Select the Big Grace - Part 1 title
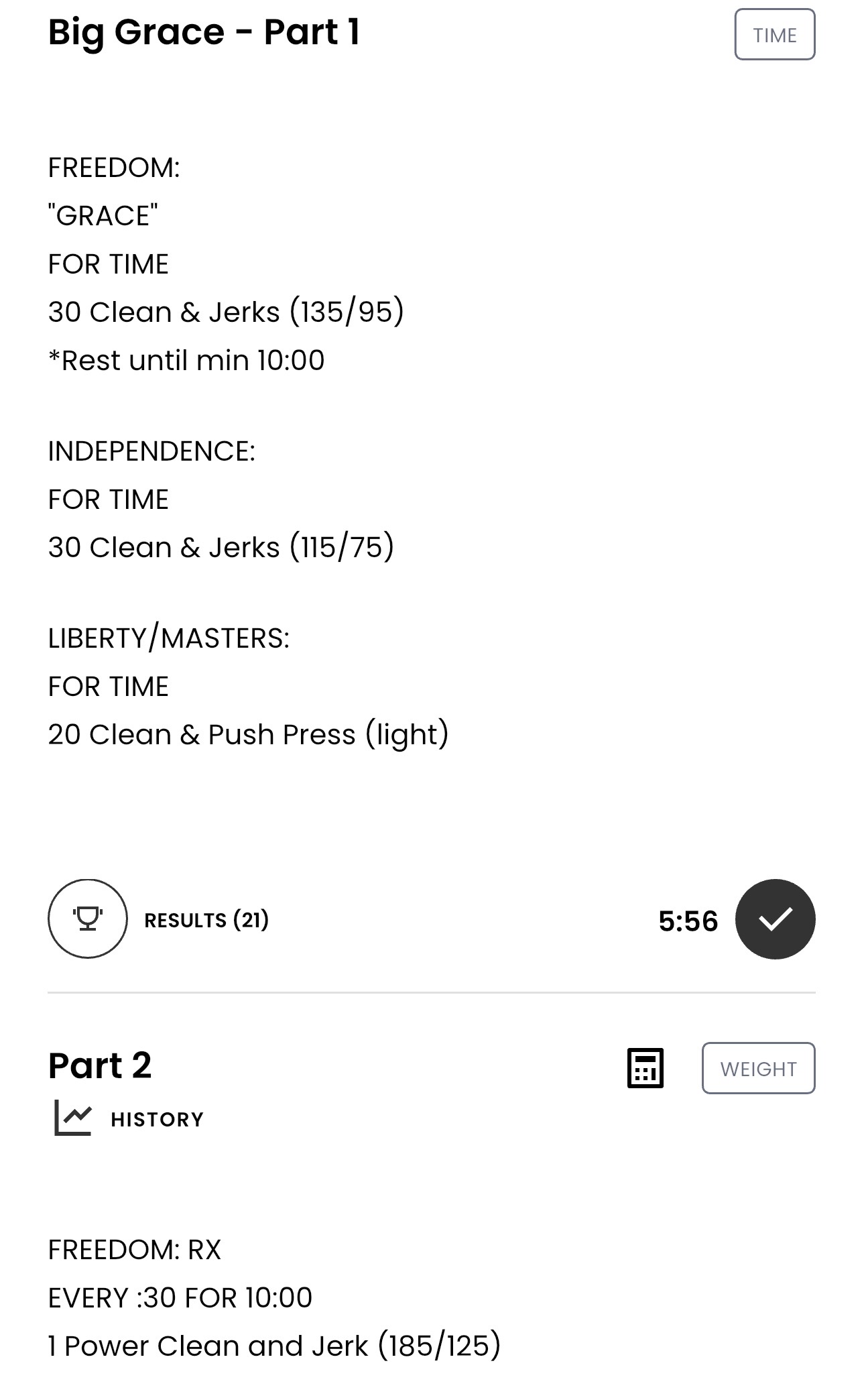Image resolution: width=864 pixels, height=1400 pixels. (204, 32)
